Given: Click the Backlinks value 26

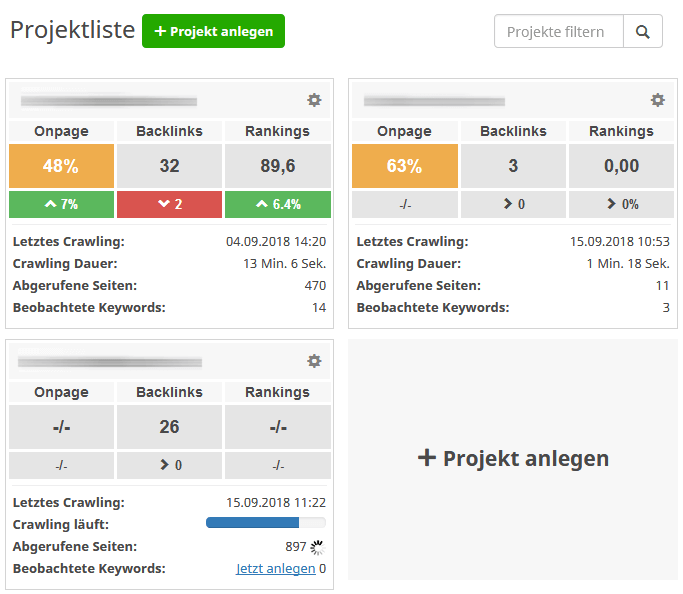Looking at the screenshot, I should [x=169, y=427].
